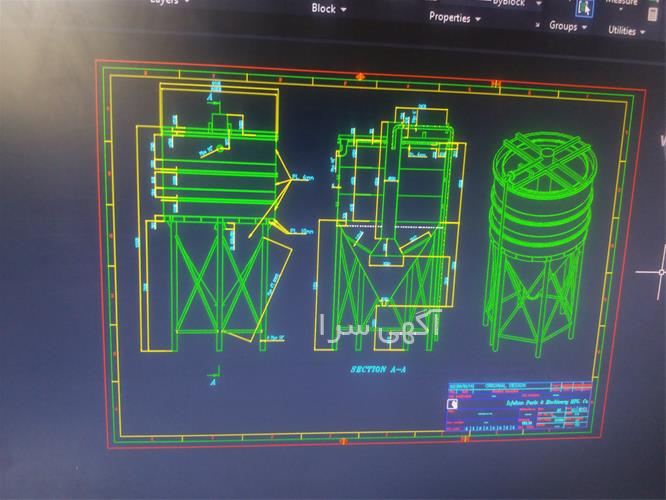The height and width of the screenshot is (500, 666).
Task: Select the middle section view drawing
Action: click(388, 230)
